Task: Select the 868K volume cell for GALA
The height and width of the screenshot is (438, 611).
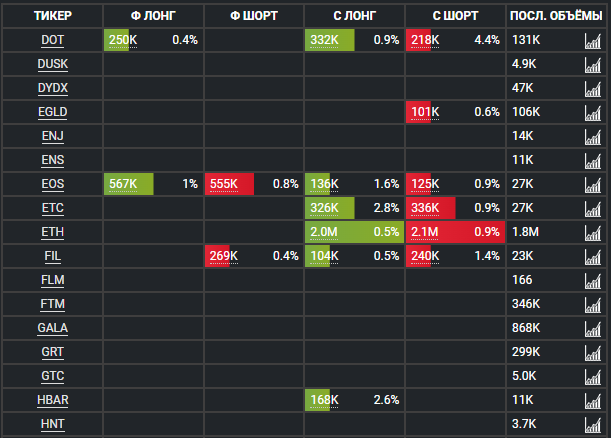Action: (x=526, y=328)
